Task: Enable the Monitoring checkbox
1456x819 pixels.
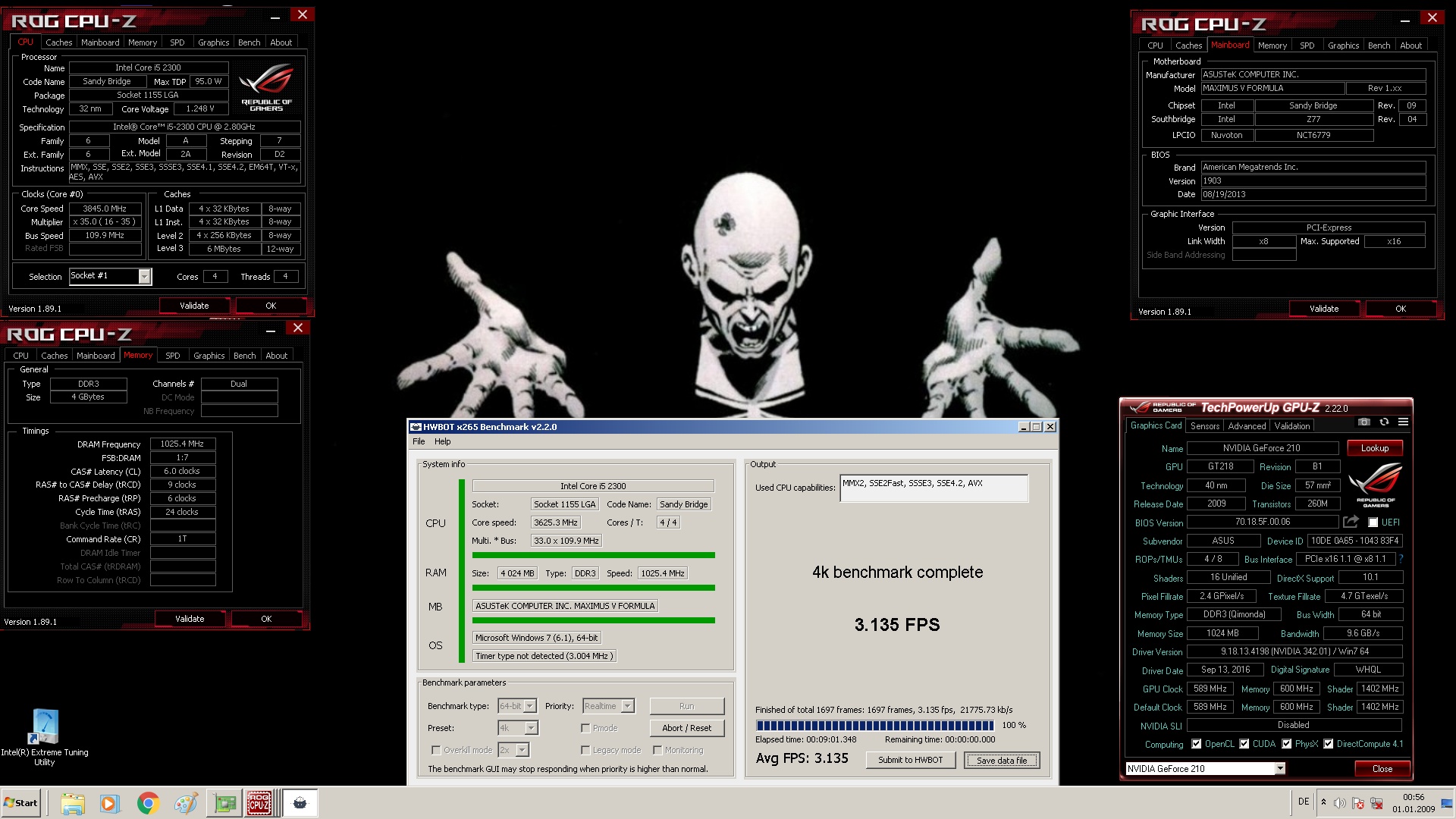Action: tap(657, 750)
